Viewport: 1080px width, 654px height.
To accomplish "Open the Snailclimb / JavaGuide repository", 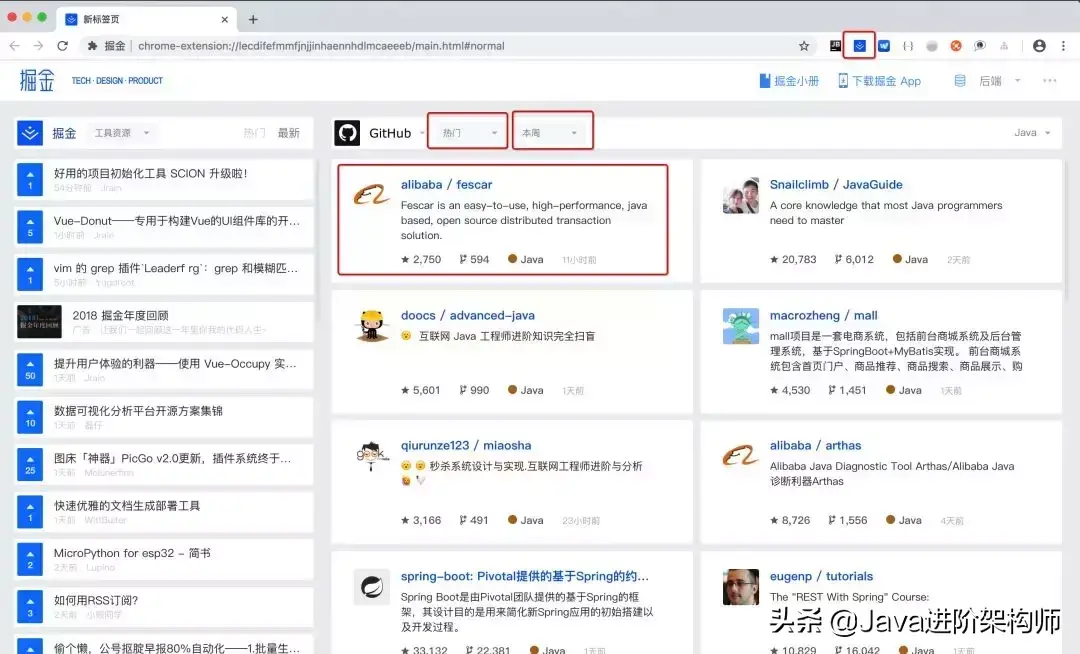I will (x=835, y=184).
